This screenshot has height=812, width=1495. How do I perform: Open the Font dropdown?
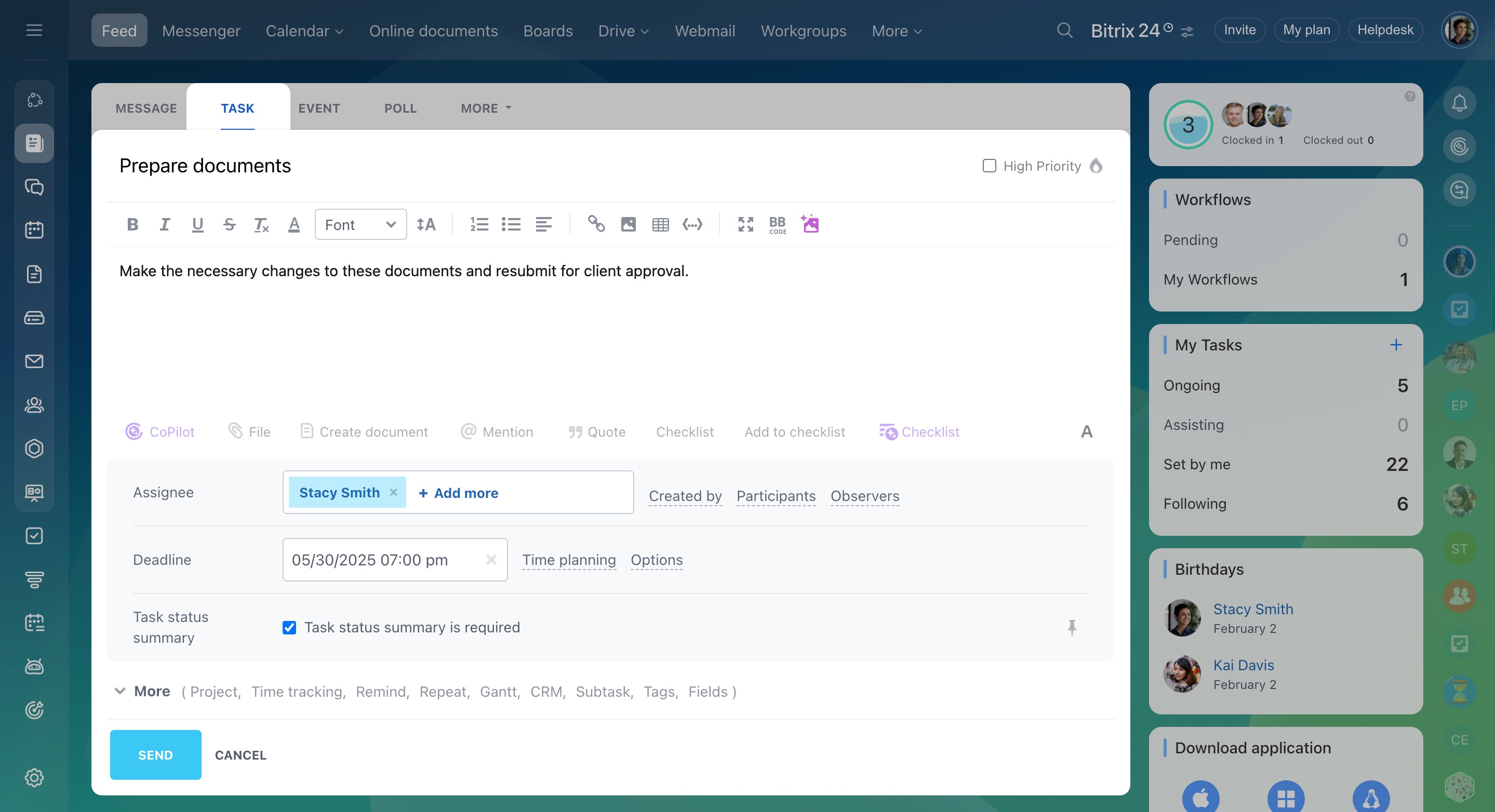(361, 224)
